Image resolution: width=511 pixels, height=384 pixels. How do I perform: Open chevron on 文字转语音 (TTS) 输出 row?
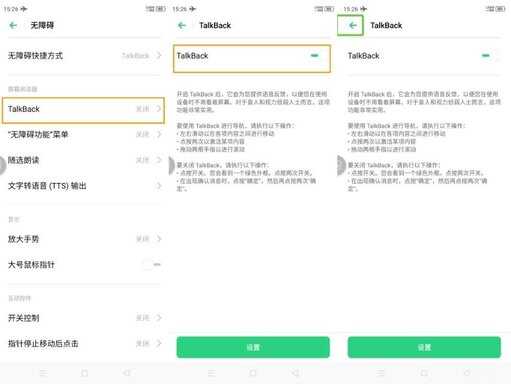pyautogui.click(x=159, y=186)
